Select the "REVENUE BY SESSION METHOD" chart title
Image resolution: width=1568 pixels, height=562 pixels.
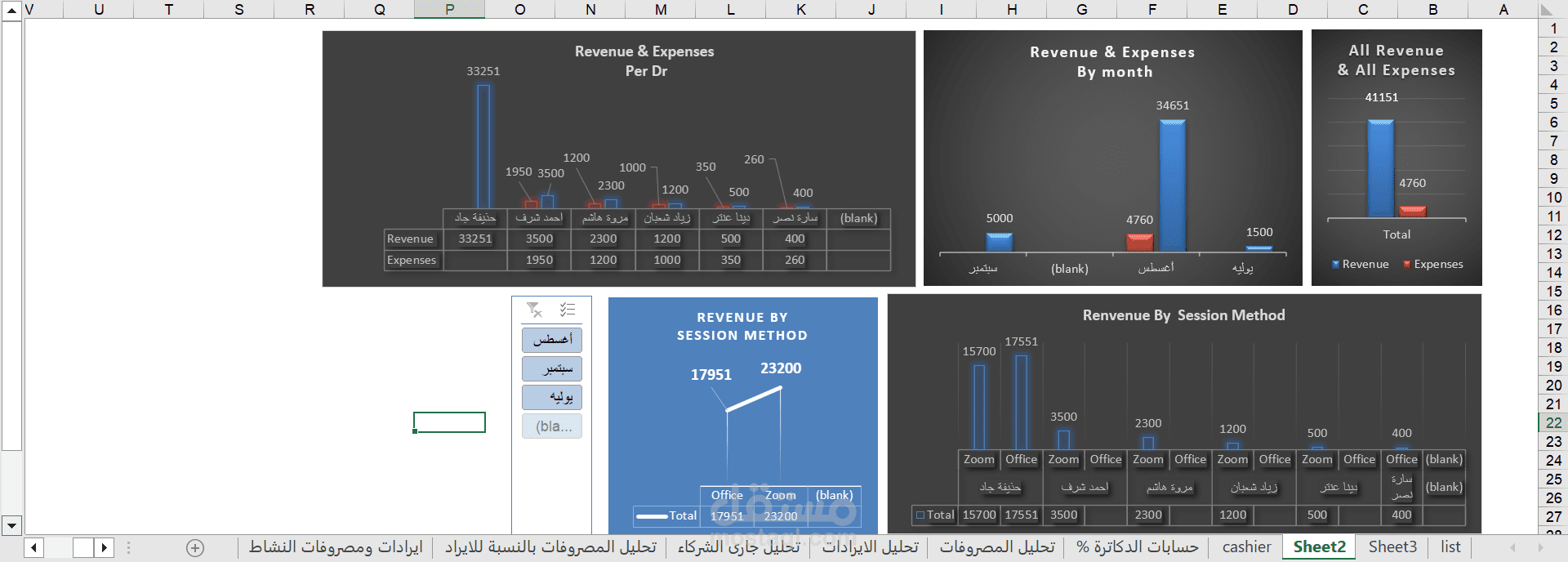[742, 327]
